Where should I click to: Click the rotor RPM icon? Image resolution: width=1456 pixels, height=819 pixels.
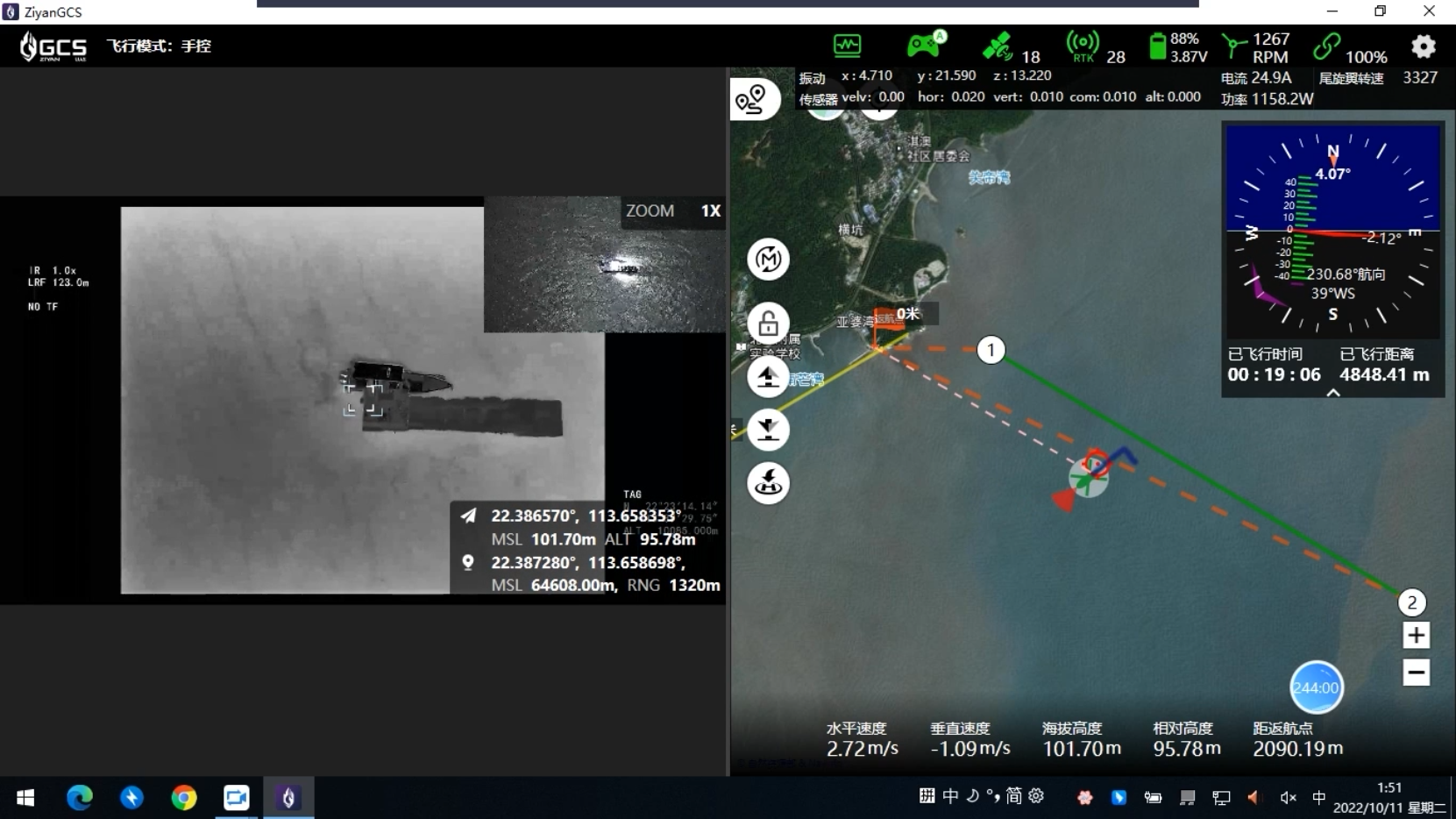coord(1234,46)
